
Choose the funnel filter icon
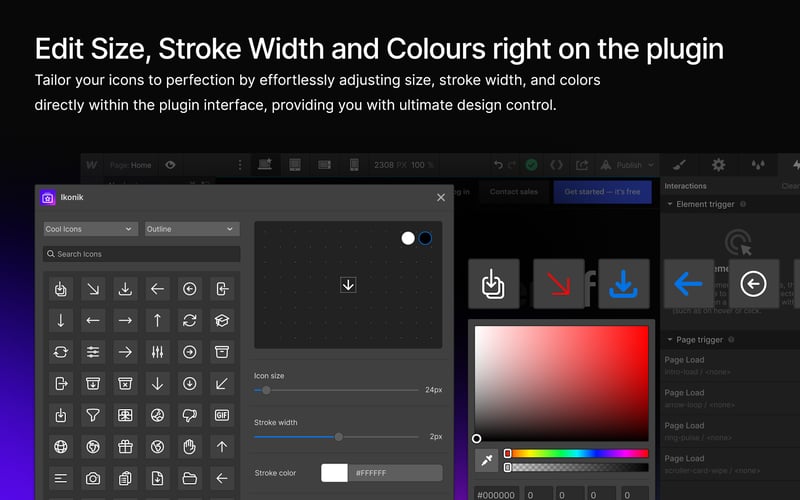pyautogui.click(x=93, y=415)
